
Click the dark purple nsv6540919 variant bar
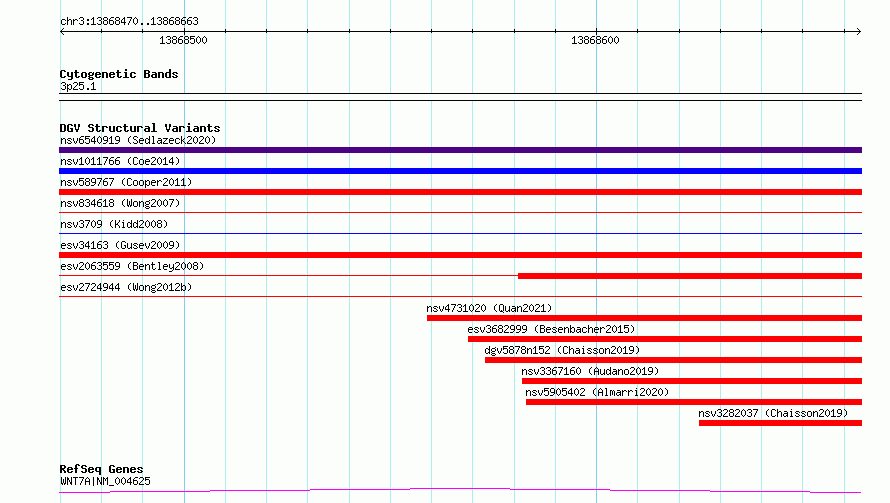[460, 150]
